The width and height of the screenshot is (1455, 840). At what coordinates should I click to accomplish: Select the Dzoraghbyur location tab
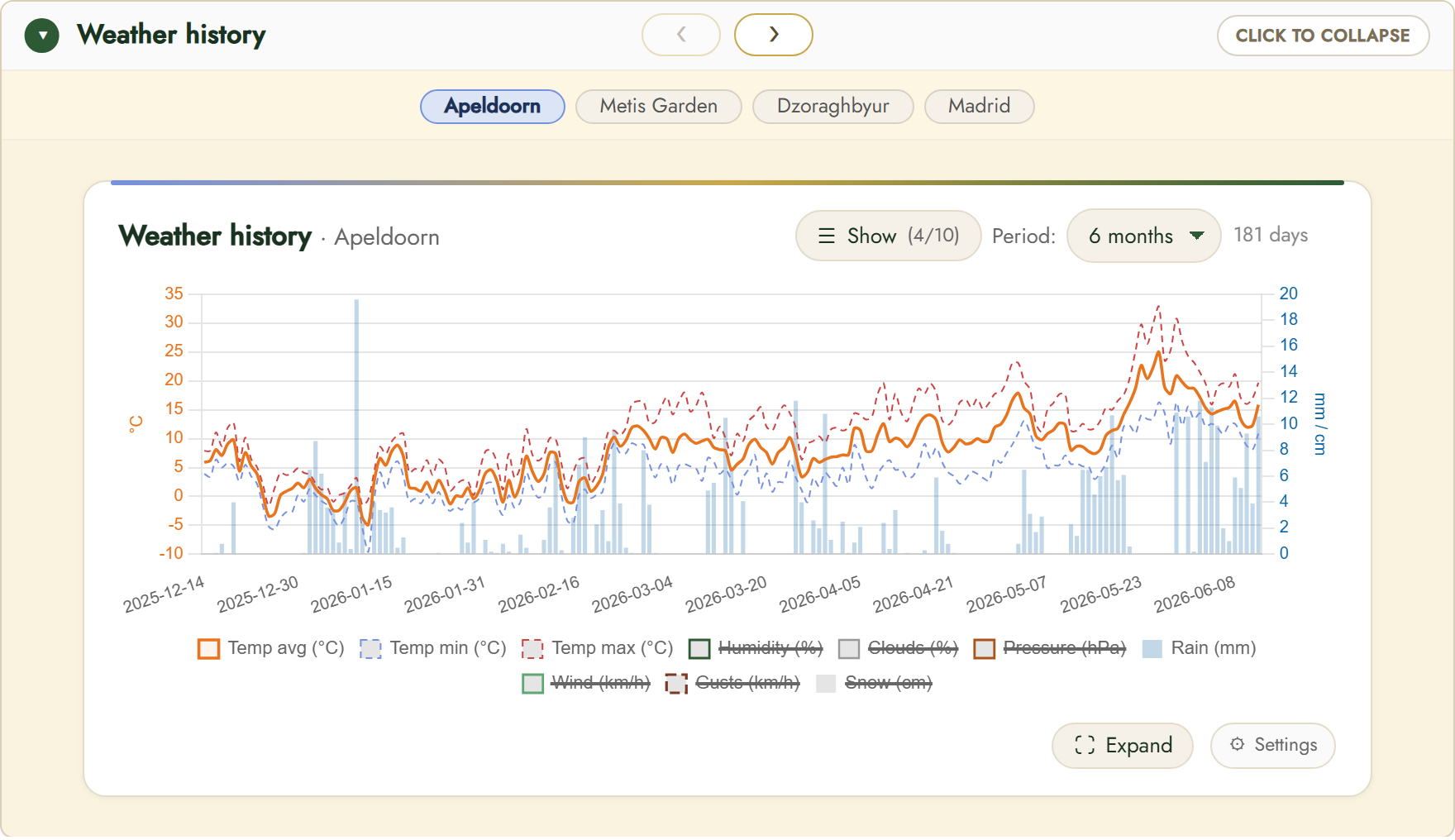832,106
